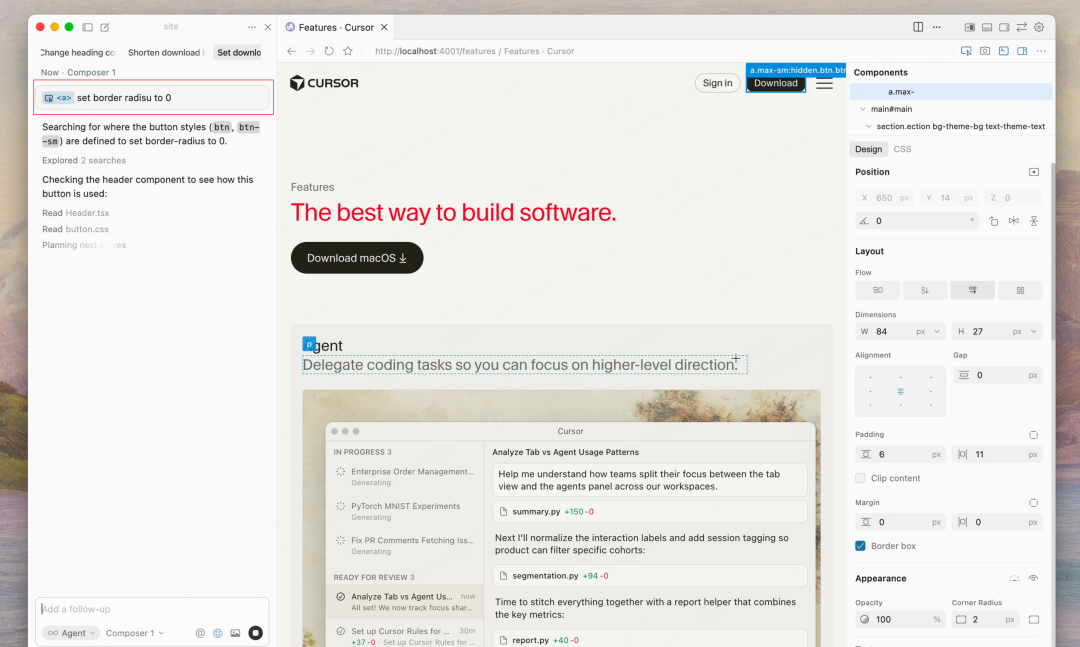Select second Flow layout option
The image size is (1080, 647).
pos(925,290)
